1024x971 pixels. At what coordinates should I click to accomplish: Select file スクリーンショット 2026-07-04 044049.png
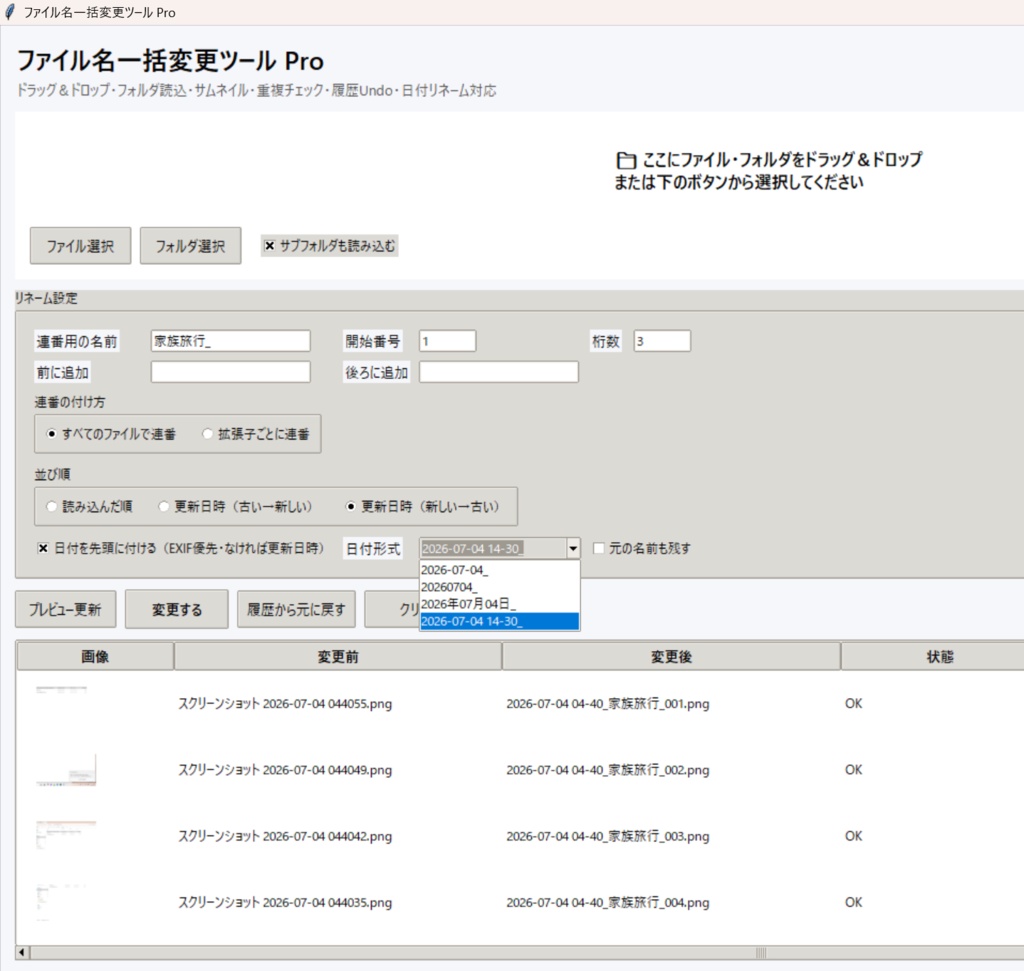(285, 770)
